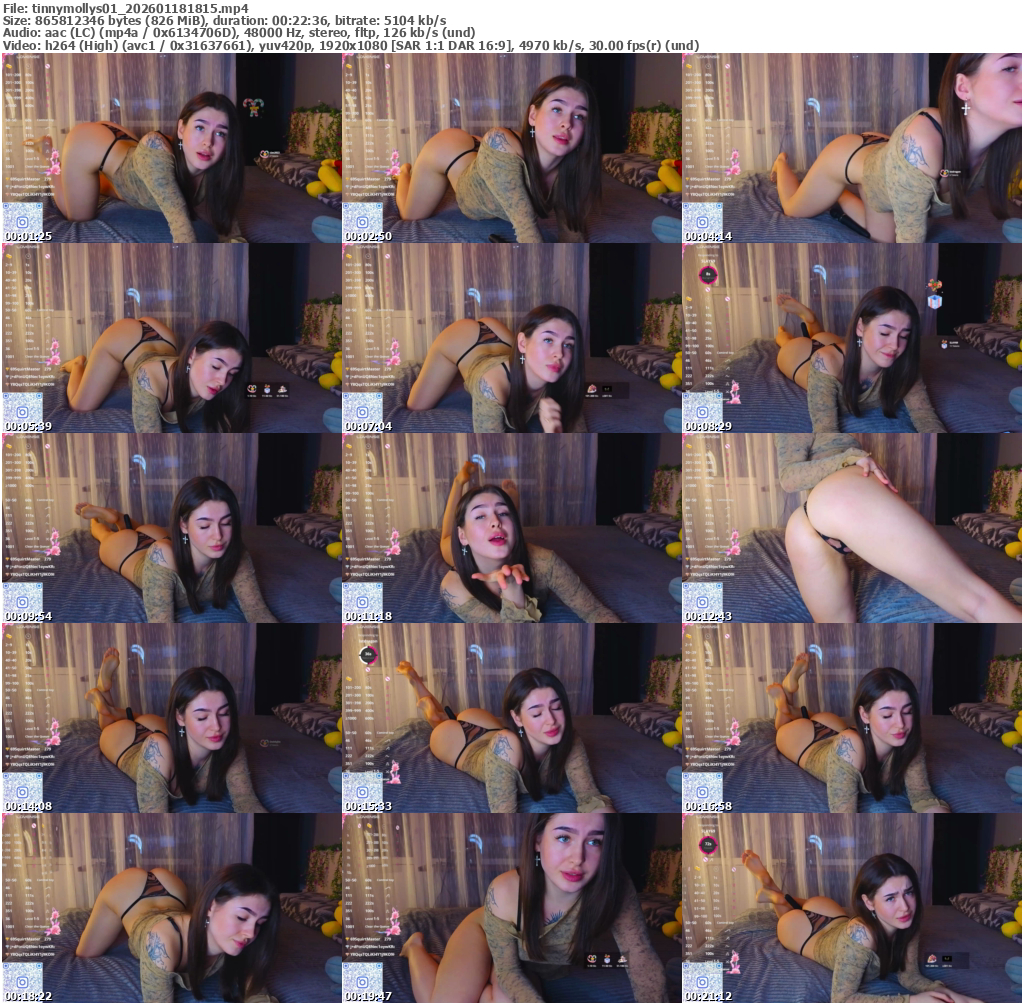Click the Instagram QR icon in the 00:16:58 frame
The width and height of the screenshot is (1024, 1003).
pos(702,790)
